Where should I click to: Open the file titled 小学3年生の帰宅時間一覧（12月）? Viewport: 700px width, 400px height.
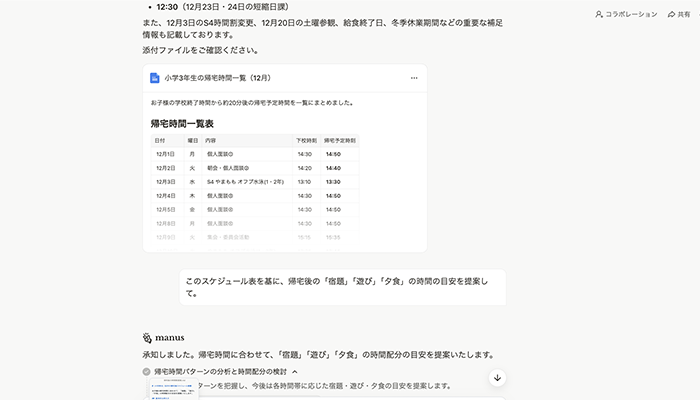coord(218,78)
